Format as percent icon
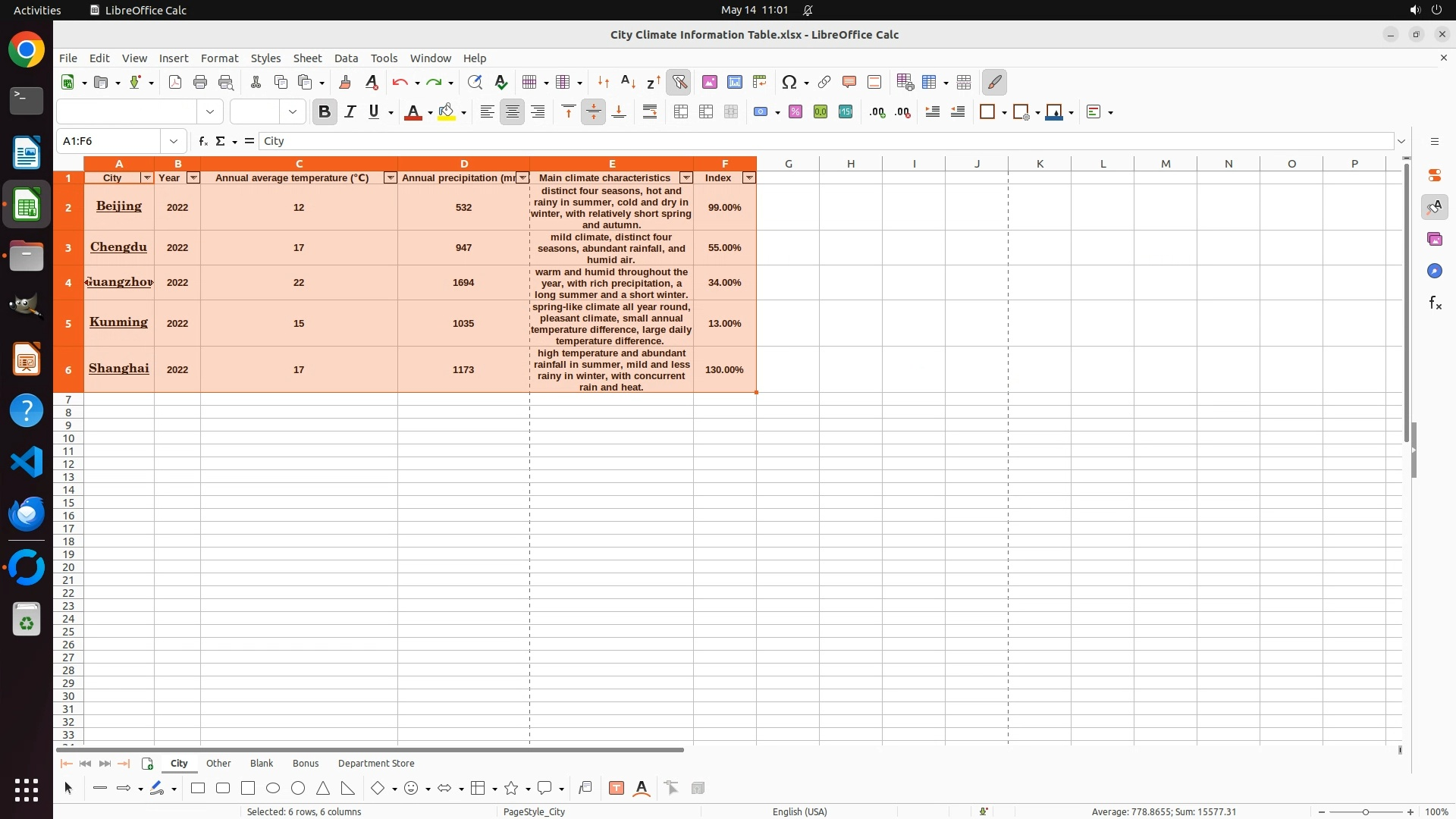The height and width of the screenshot is (819, 1456). pos(795,112)
